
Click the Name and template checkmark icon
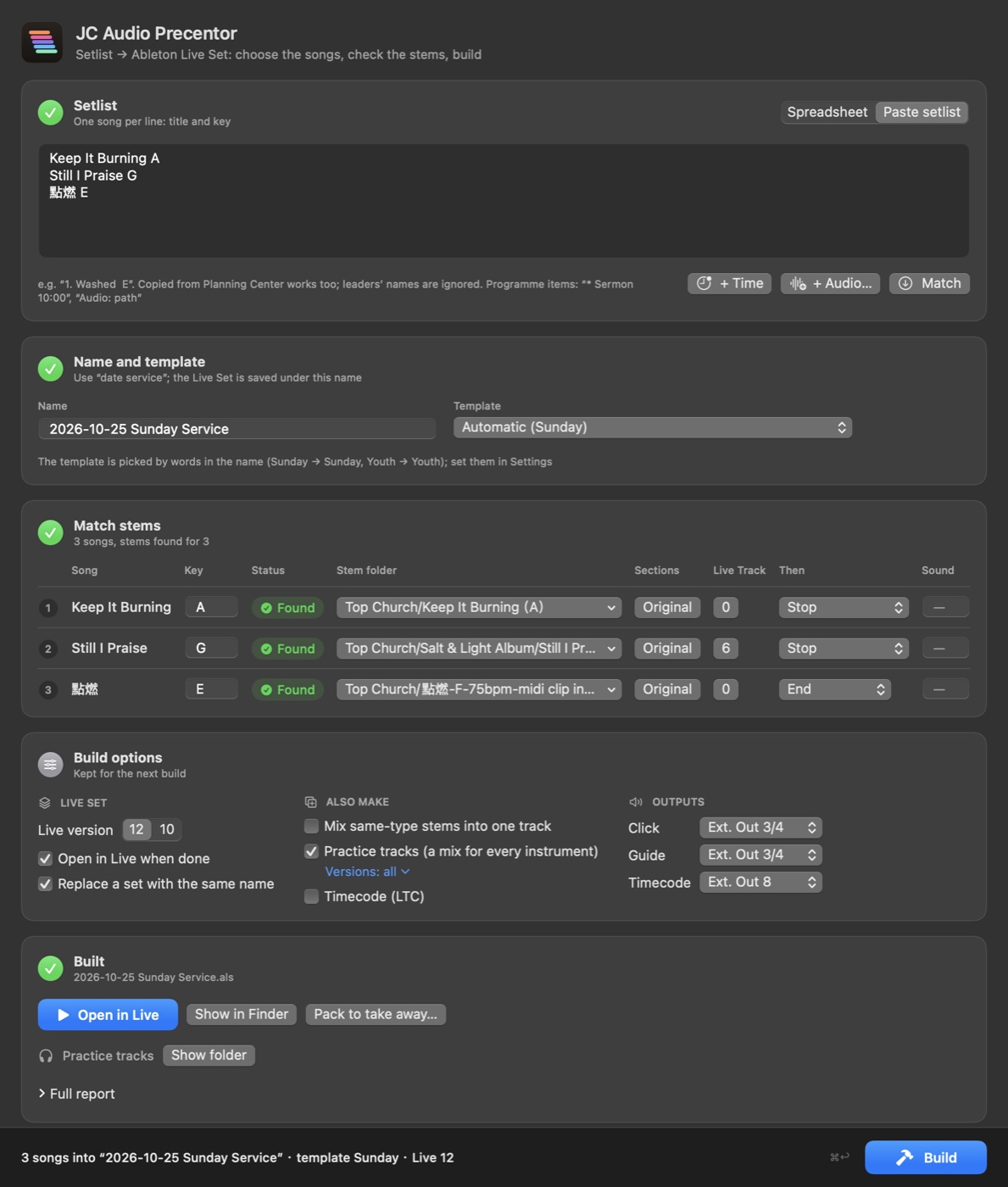[x=50, y=369]
